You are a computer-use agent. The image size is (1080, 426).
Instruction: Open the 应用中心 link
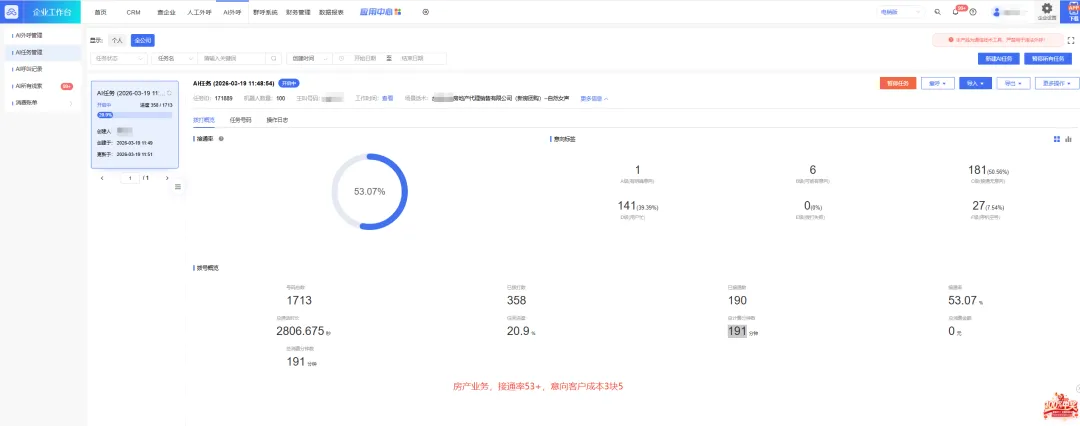pos(375,12)
